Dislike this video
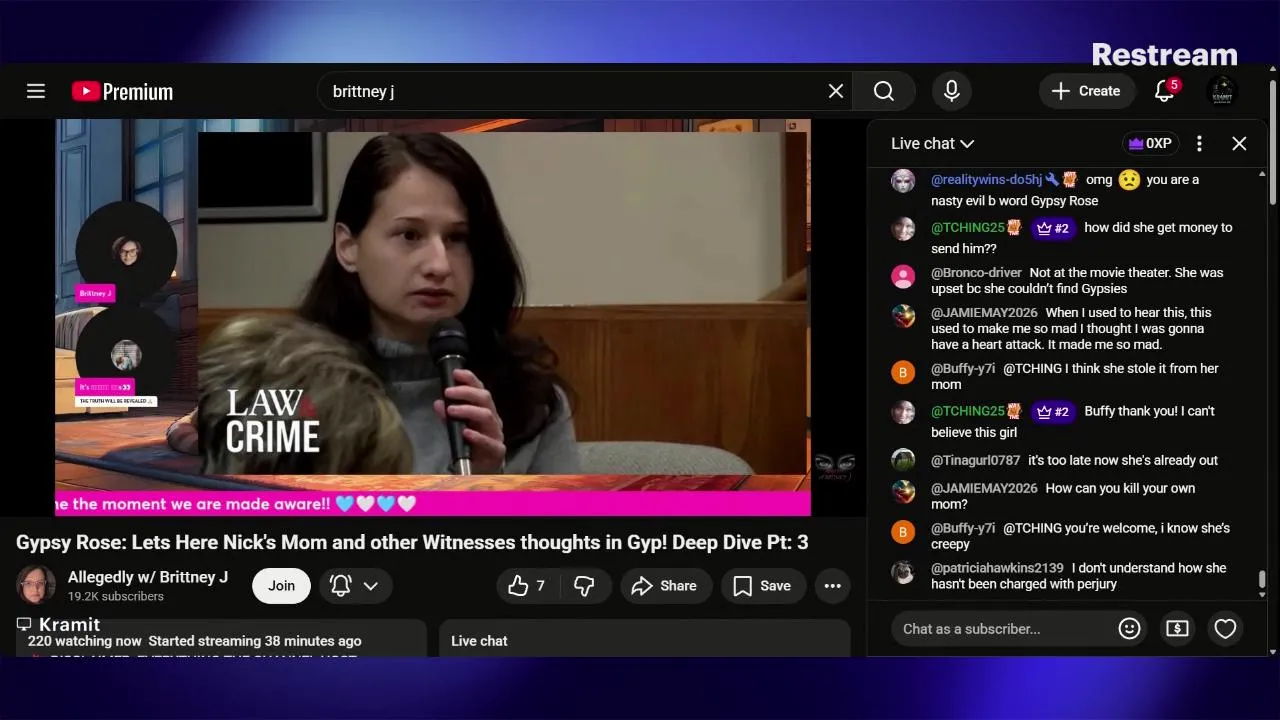Viewport: 1280px width, 720px height. tap(585, 586)
